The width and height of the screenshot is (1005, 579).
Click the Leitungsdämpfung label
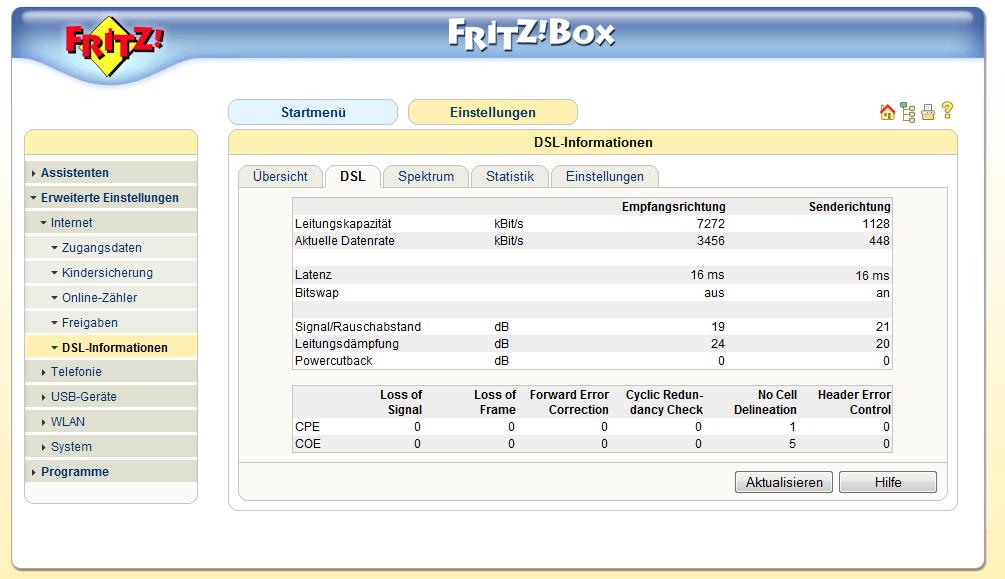(x=347, y=344)
